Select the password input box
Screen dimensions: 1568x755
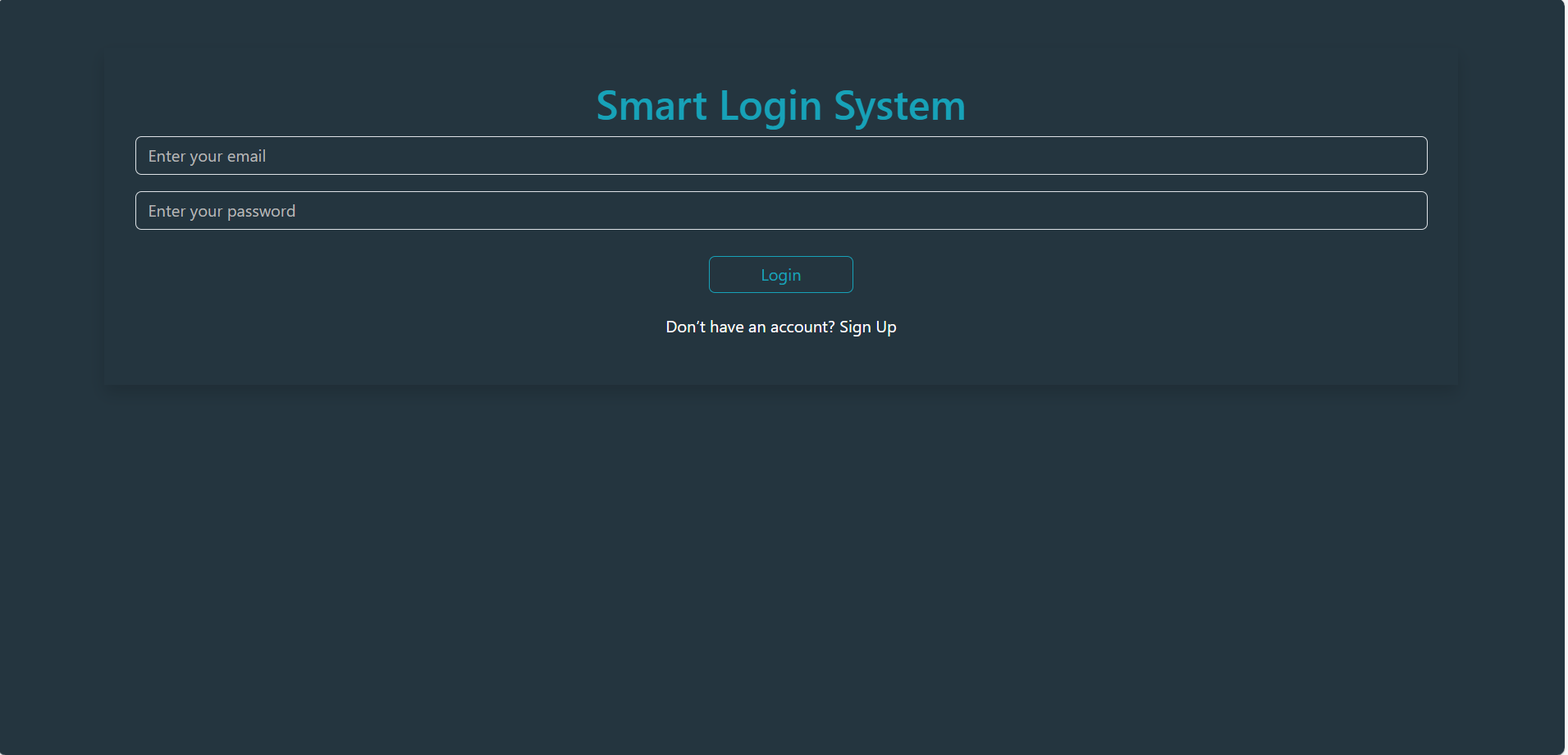[780, 211]
